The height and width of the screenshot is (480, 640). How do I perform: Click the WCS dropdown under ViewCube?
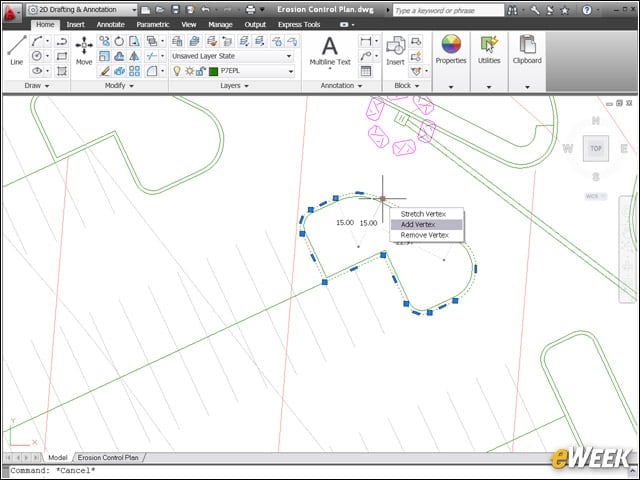tap(596, 196)
